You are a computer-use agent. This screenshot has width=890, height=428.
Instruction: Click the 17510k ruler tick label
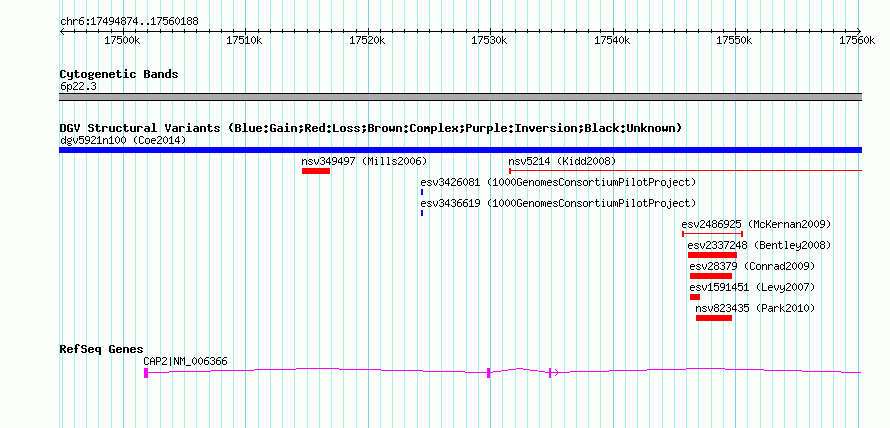click(244, 40)
